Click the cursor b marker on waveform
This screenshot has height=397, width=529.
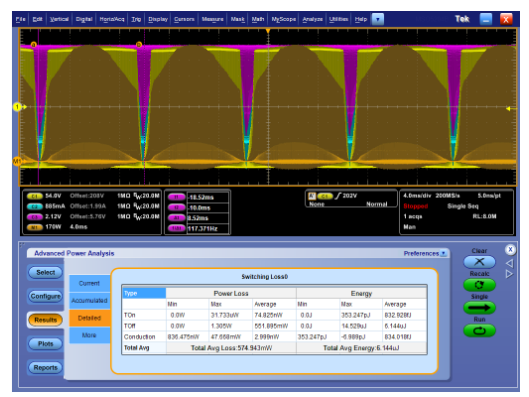(x=139, y=45)
